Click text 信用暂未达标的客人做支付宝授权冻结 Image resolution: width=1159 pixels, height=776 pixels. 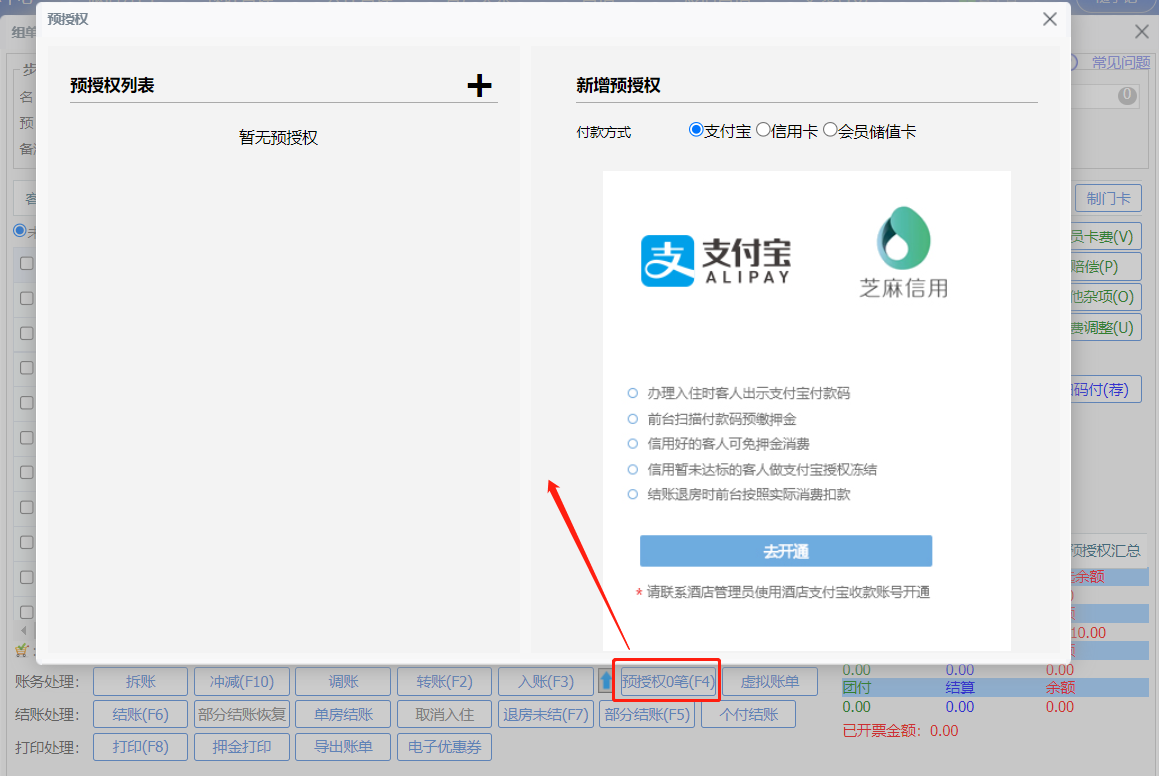coord(762,469)
